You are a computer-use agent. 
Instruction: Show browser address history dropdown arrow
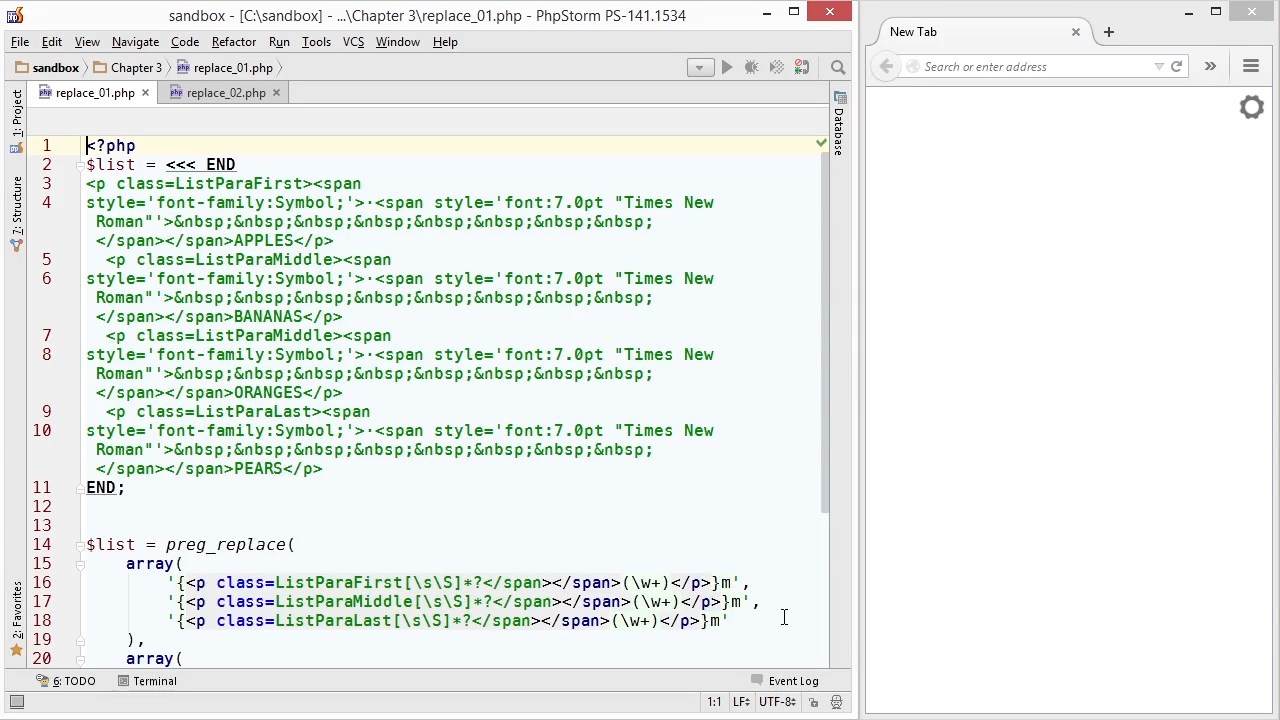point(1159,67)
